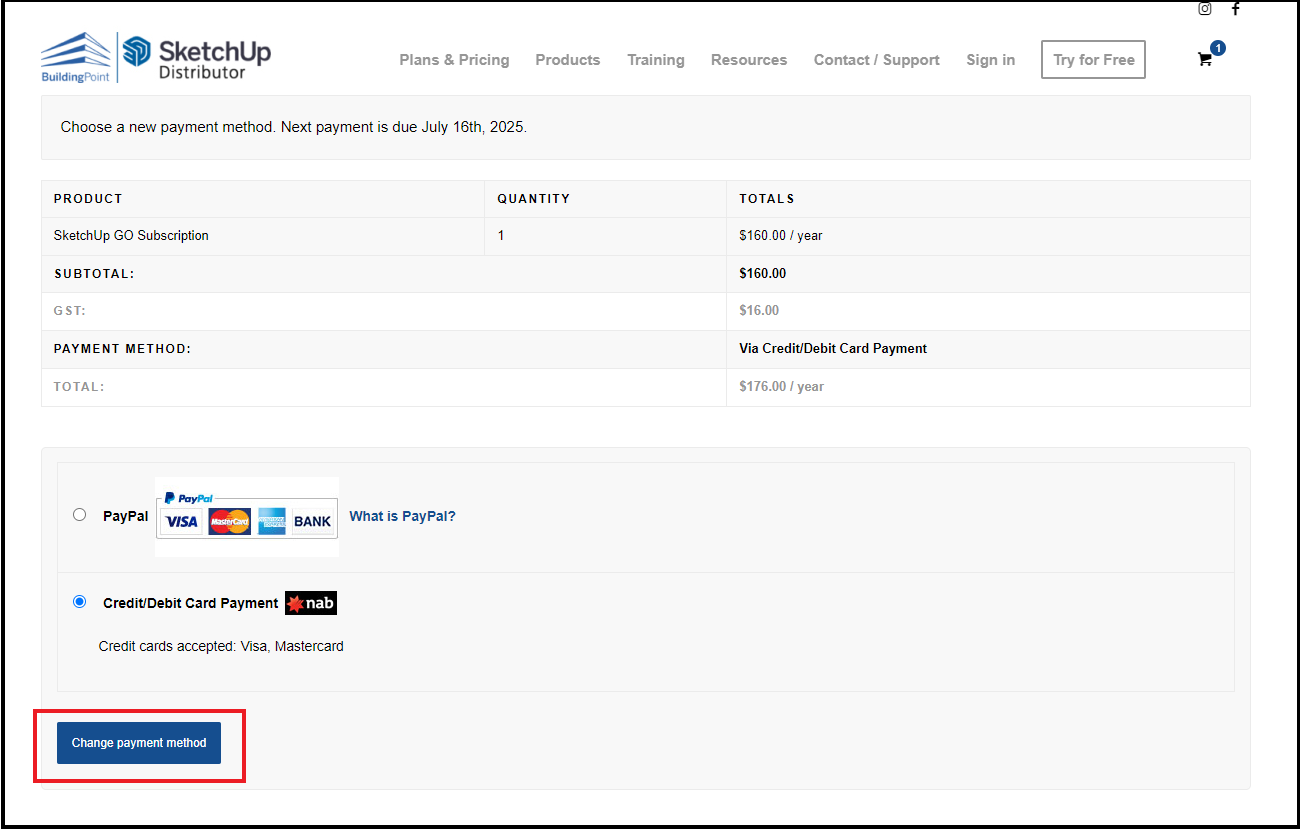
Task: Click the PAYMENT METHOD: row label
Action: point(122,349)
